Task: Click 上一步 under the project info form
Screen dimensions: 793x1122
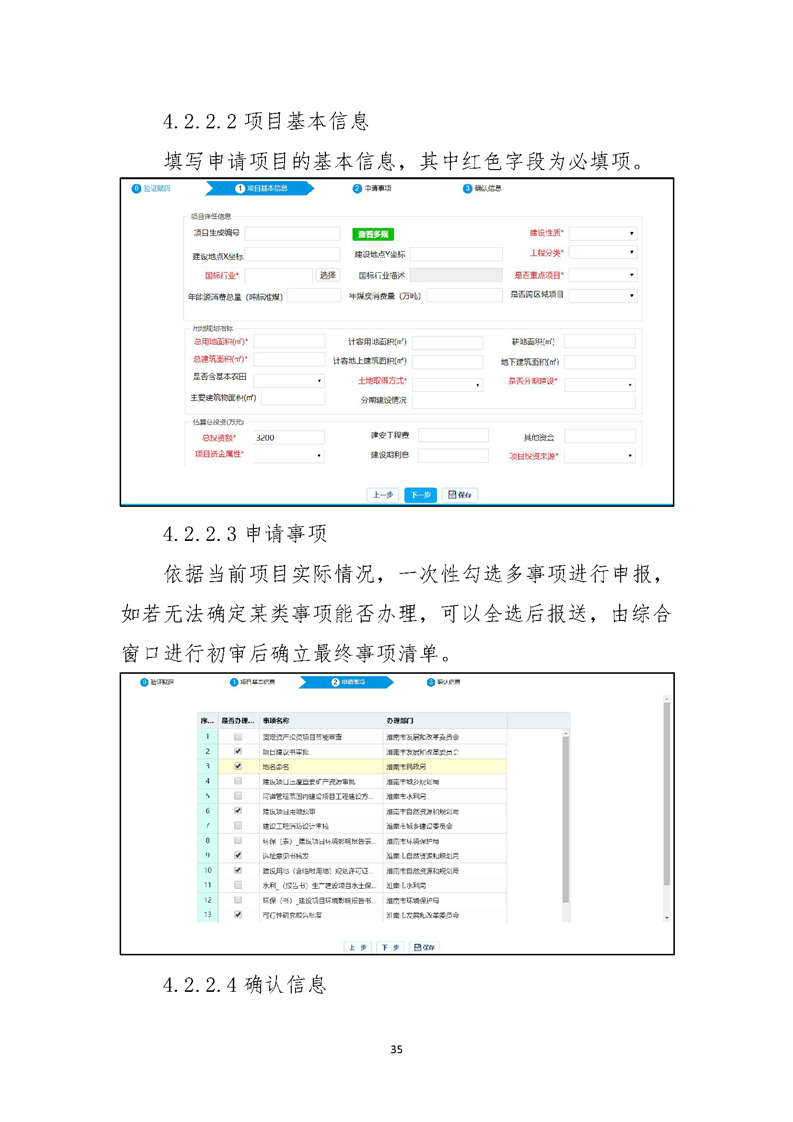Action: click(383, 494)
